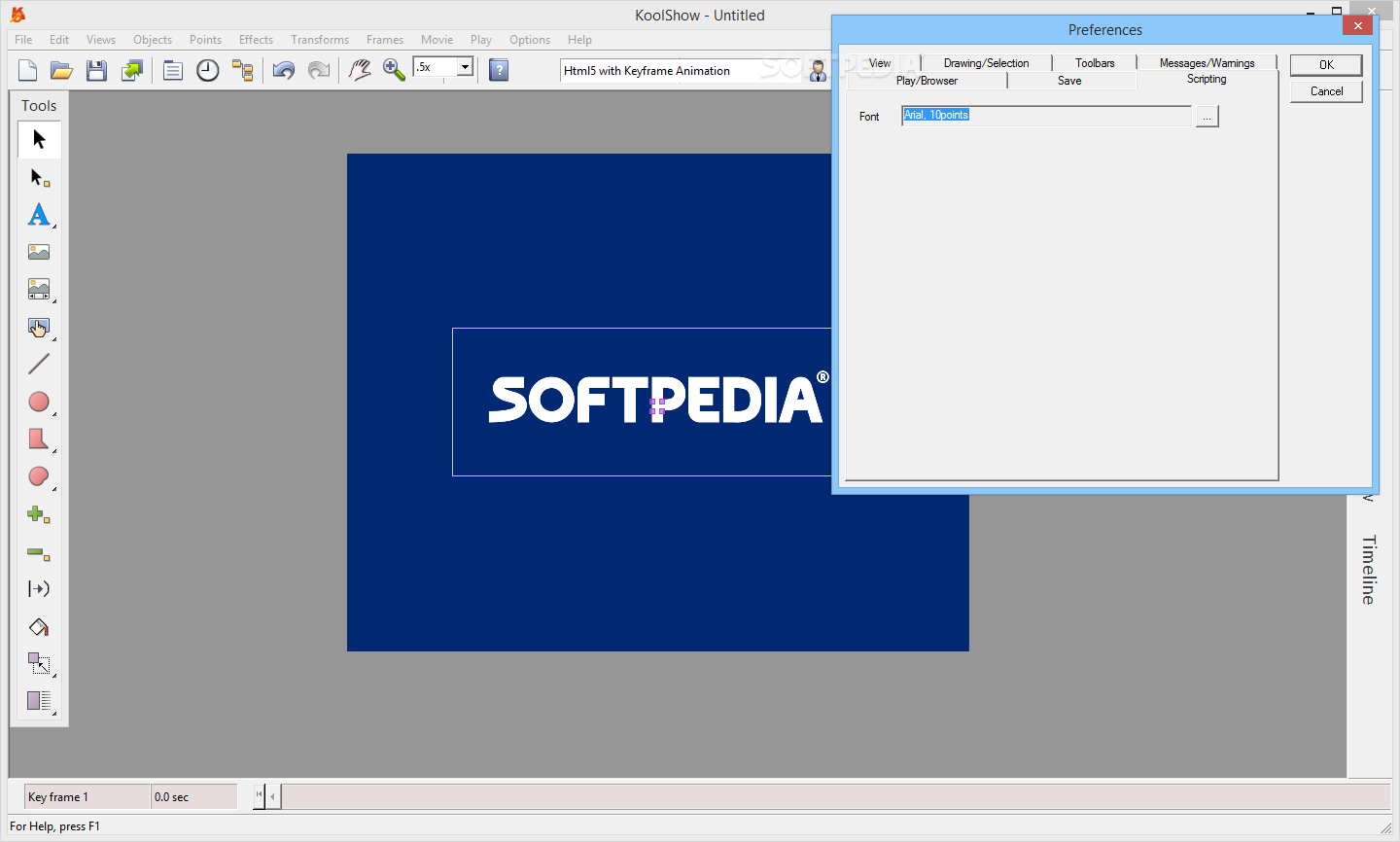The height and width of the screenshot is (842, 1400).
Task: Select the scale transform tool
Action: [x=39, y=664]
